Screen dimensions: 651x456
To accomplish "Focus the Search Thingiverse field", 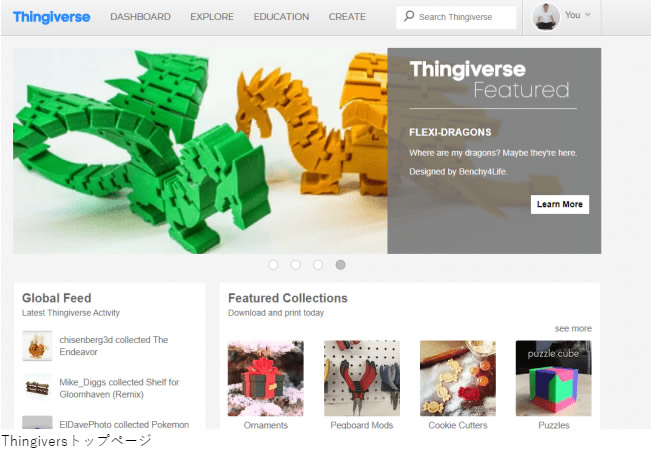I will point(456,17).
